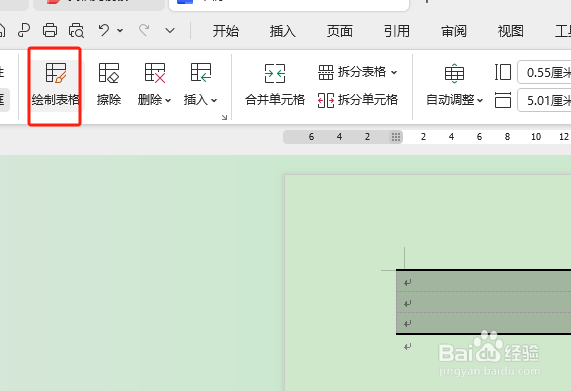This screenshot has width=571, height=391.
Task: Click the third row of the table
Action: 484,323
